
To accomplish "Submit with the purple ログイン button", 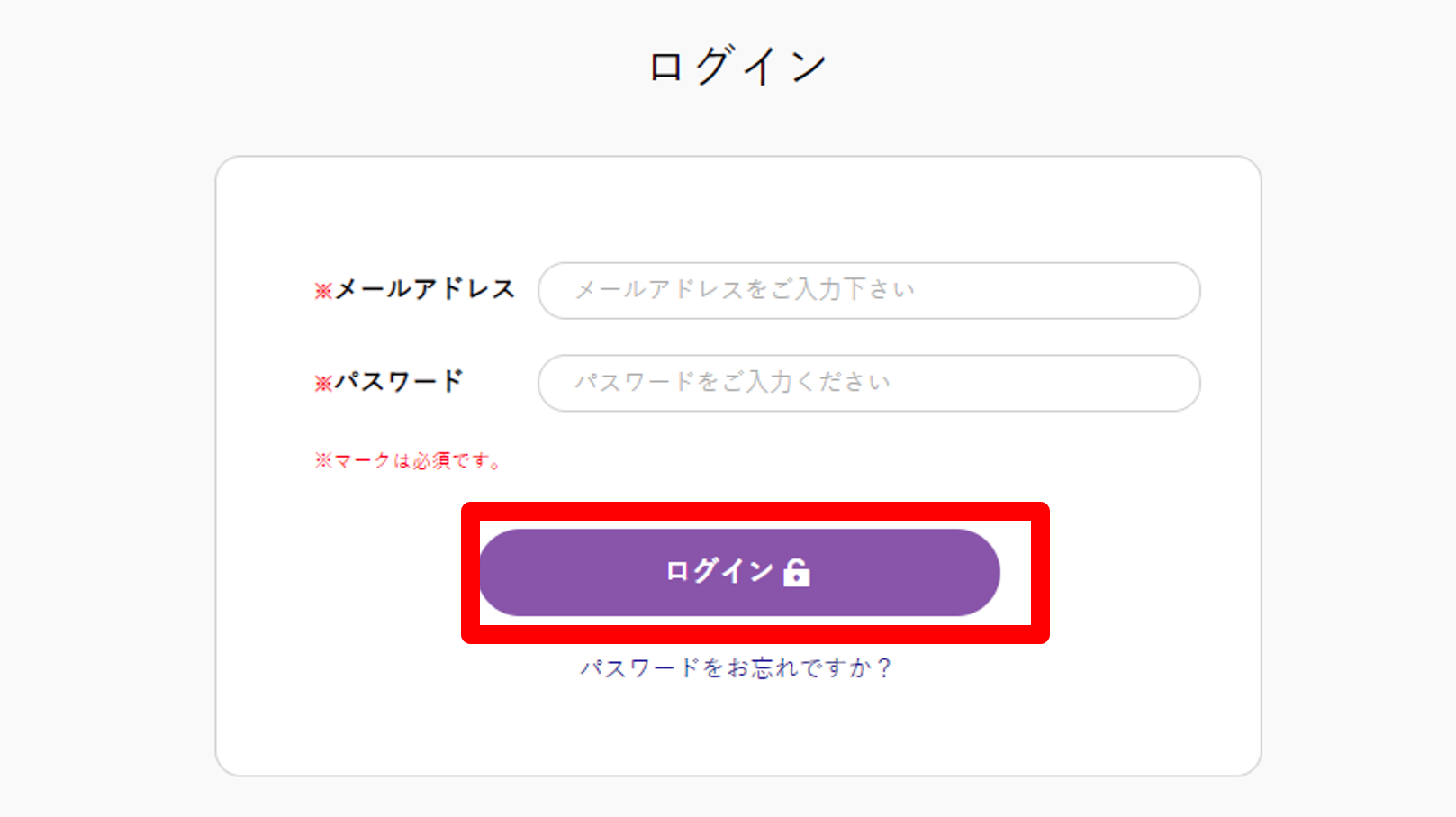I will pyautogui.click(x=739, y=573).
